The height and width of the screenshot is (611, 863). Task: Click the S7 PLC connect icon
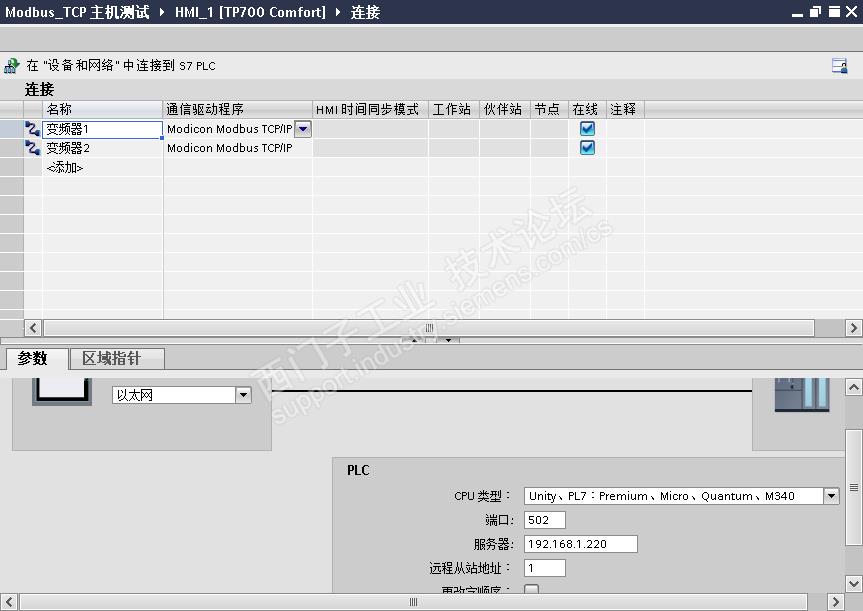(12, 66)
